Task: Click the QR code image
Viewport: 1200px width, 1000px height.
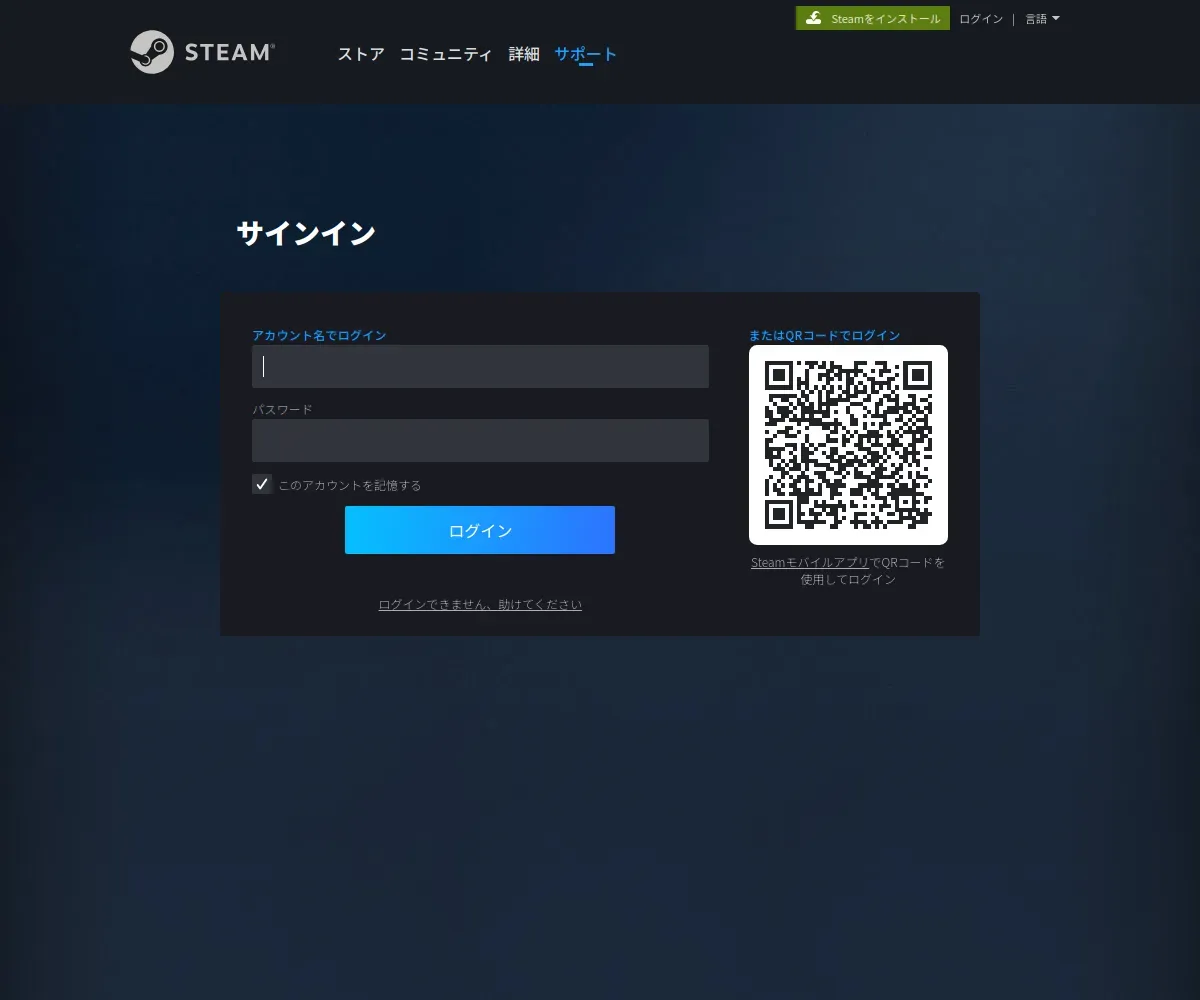Action: coord(848,445)
